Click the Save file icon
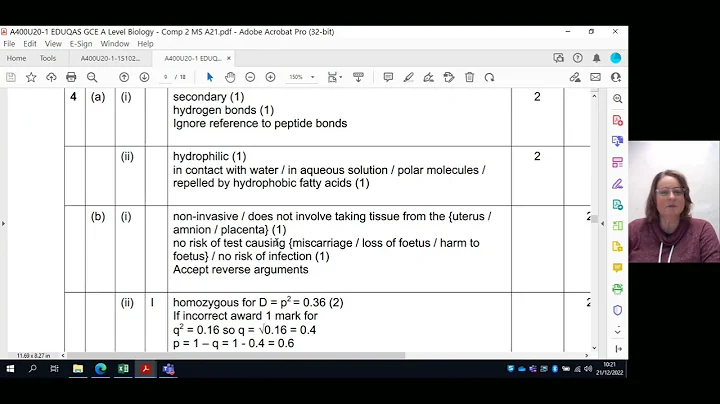This screenshot has height=404, width=720. tap(11, 77)
